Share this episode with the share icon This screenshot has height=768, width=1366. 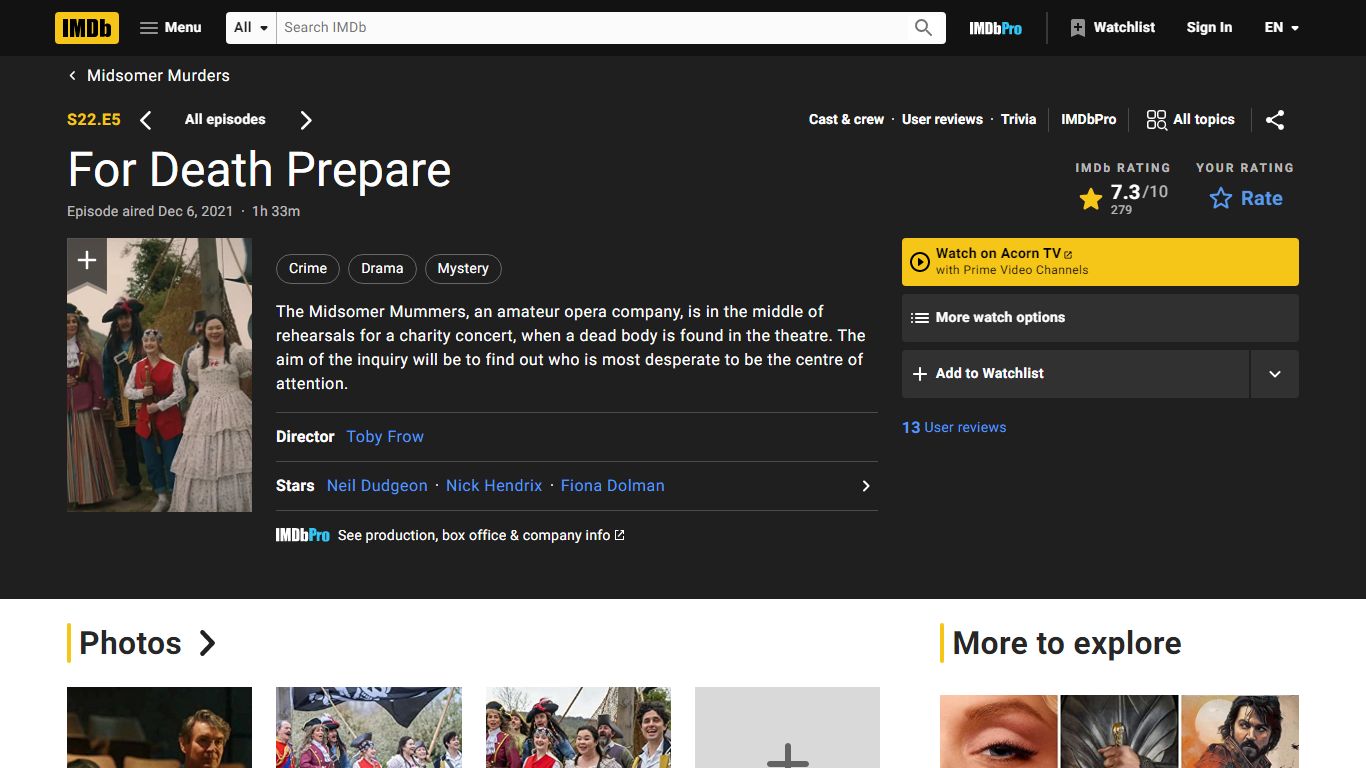pyautogui.click(x=1275, y=120)
